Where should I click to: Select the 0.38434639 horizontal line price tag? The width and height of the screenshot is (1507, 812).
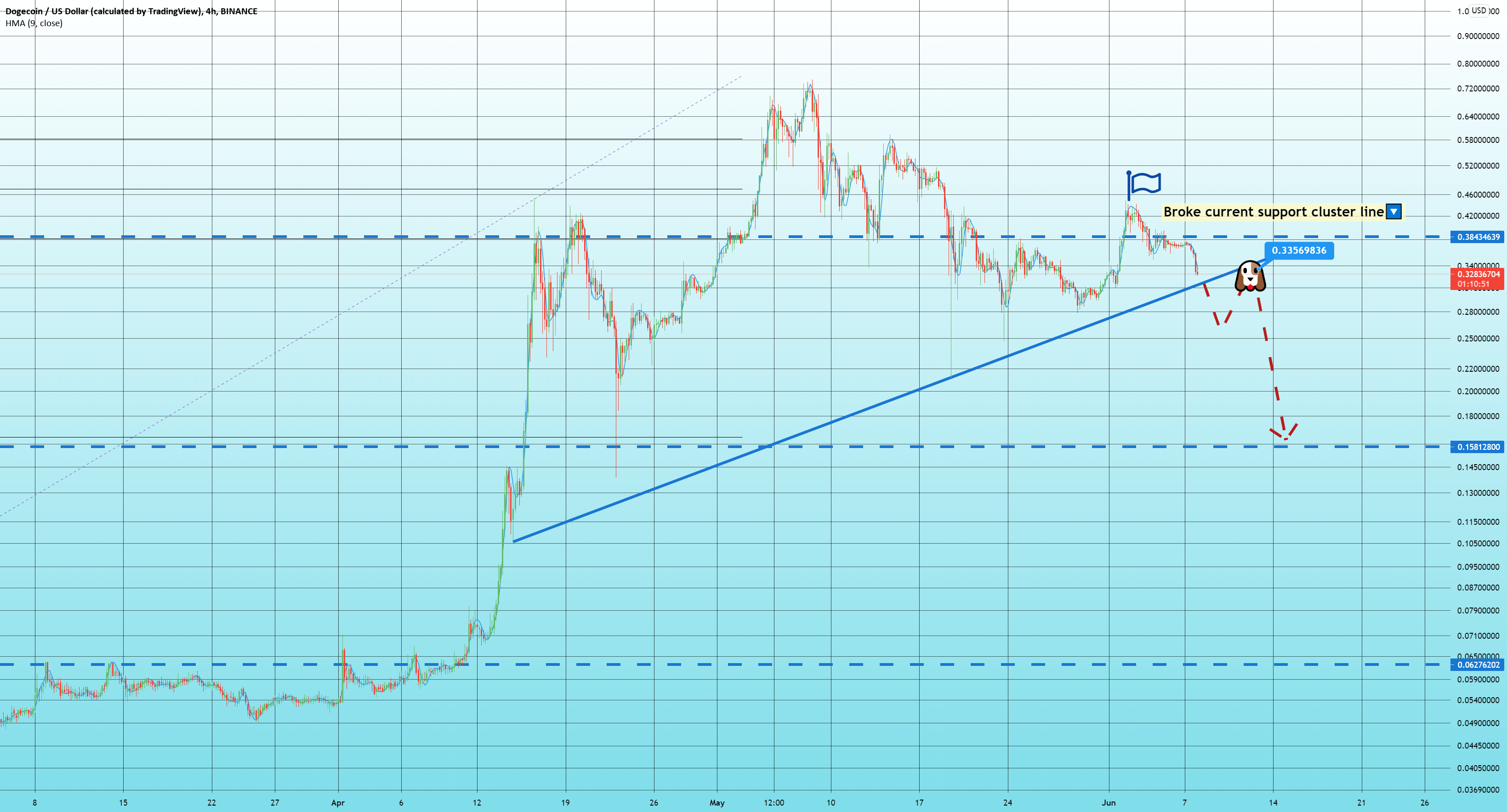[x=1477, y=237]
